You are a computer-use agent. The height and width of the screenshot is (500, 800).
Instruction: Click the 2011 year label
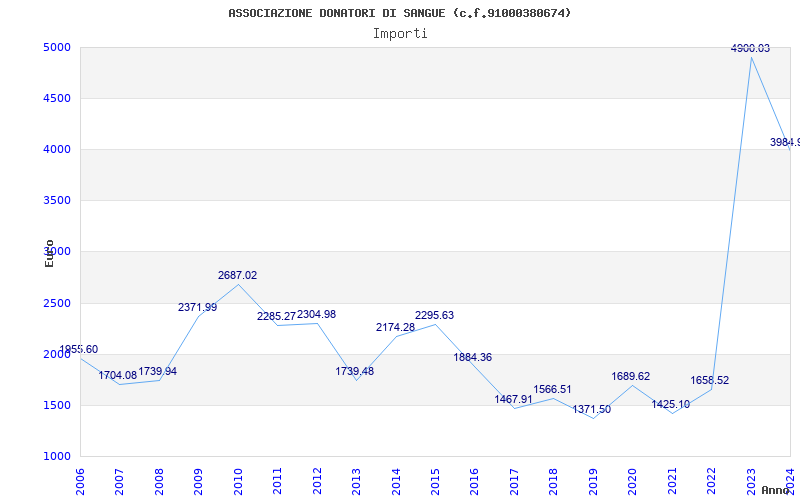[x=278, y=482]
